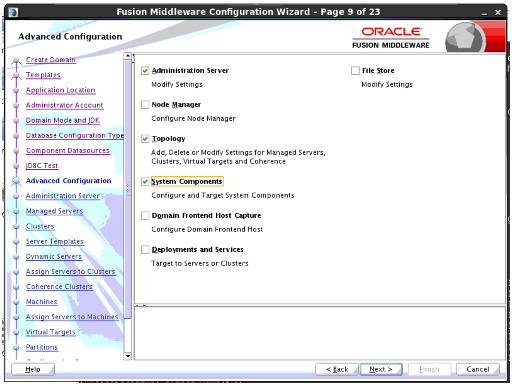The height and width of the screenshot is (384, 512).
Task: Click the Machines step bullet icon
Action: click(16, 302)
